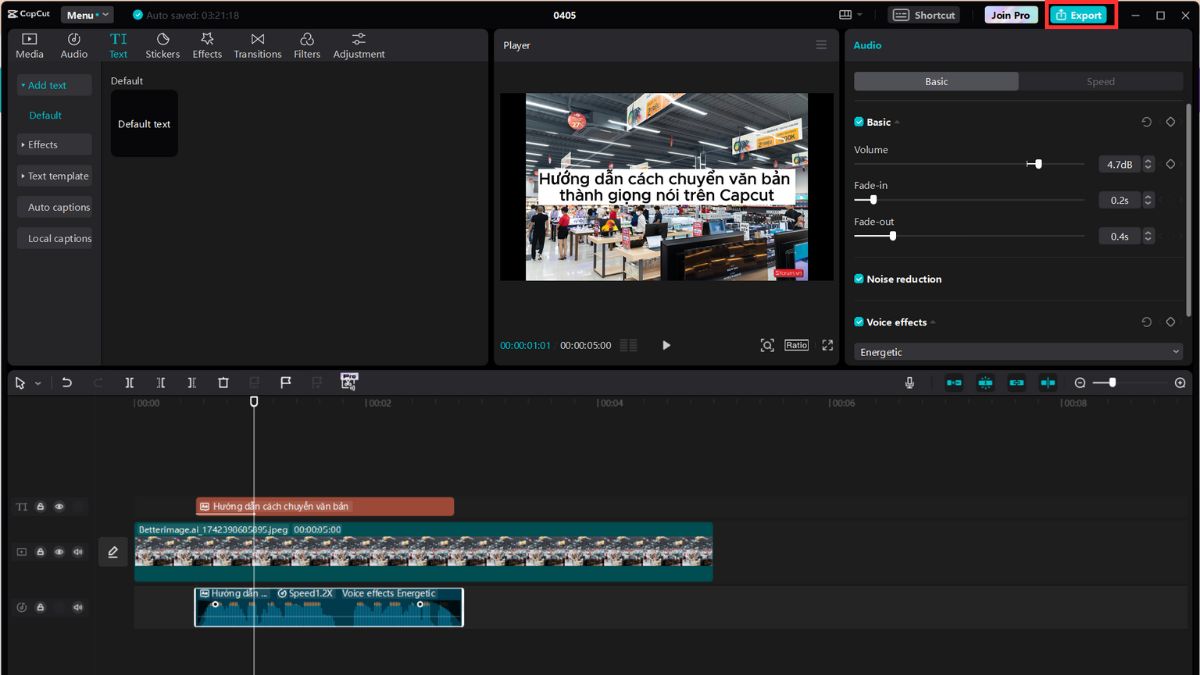Open Local captions
This screenshot has width=1200, height=675.
[x=54, y=238]
